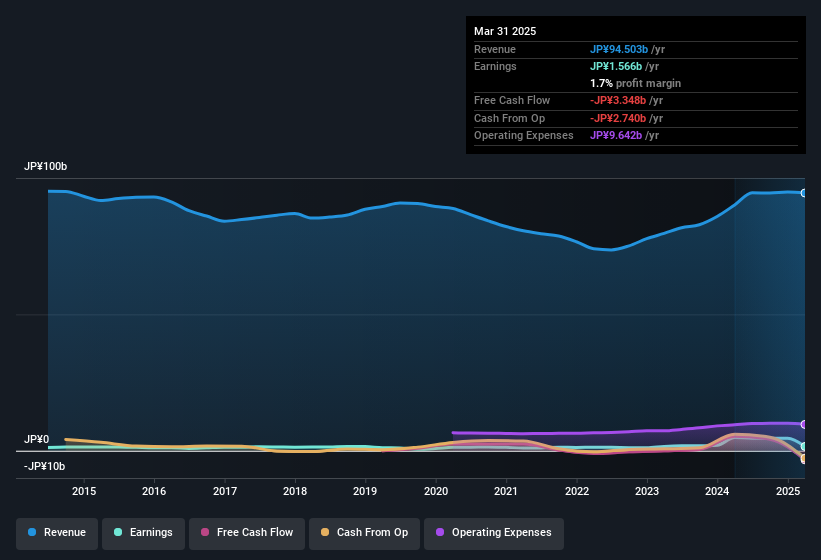Click the JP¥9.642b operating expenses value

pyautogui.click(x=616, y=136)
